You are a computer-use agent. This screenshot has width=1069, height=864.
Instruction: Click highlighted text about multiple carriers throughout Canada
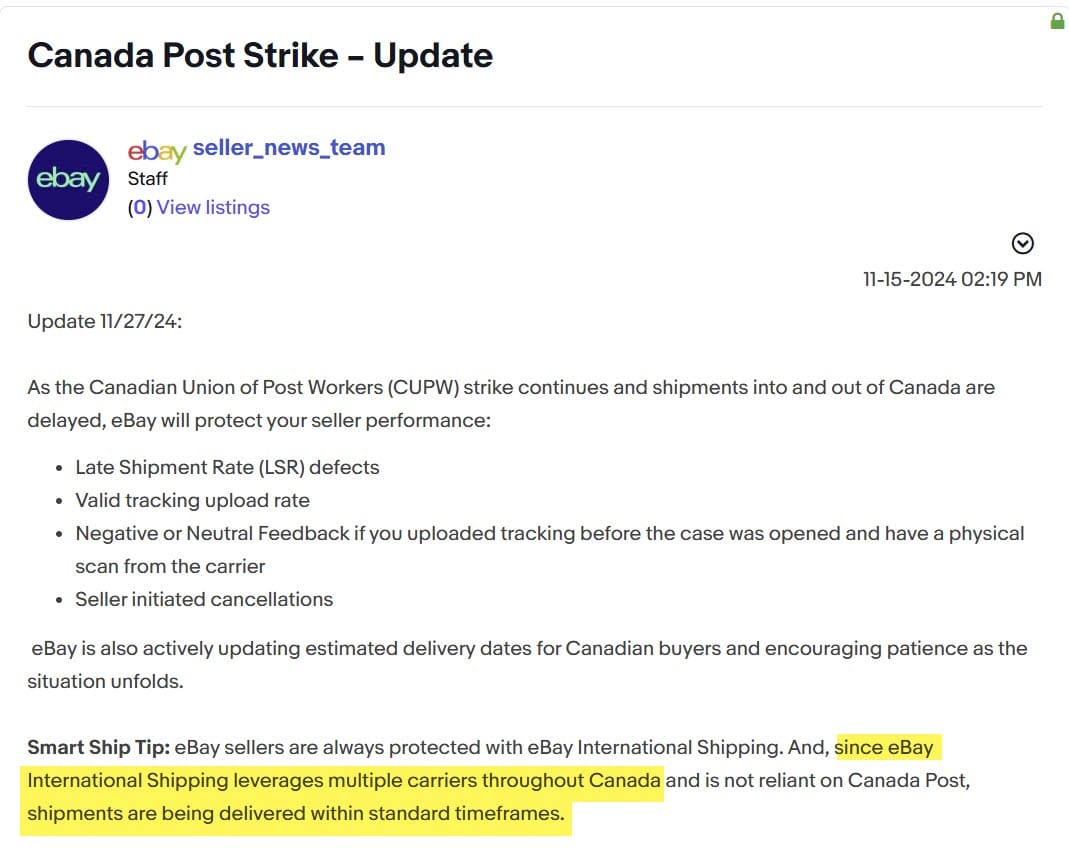343,780
